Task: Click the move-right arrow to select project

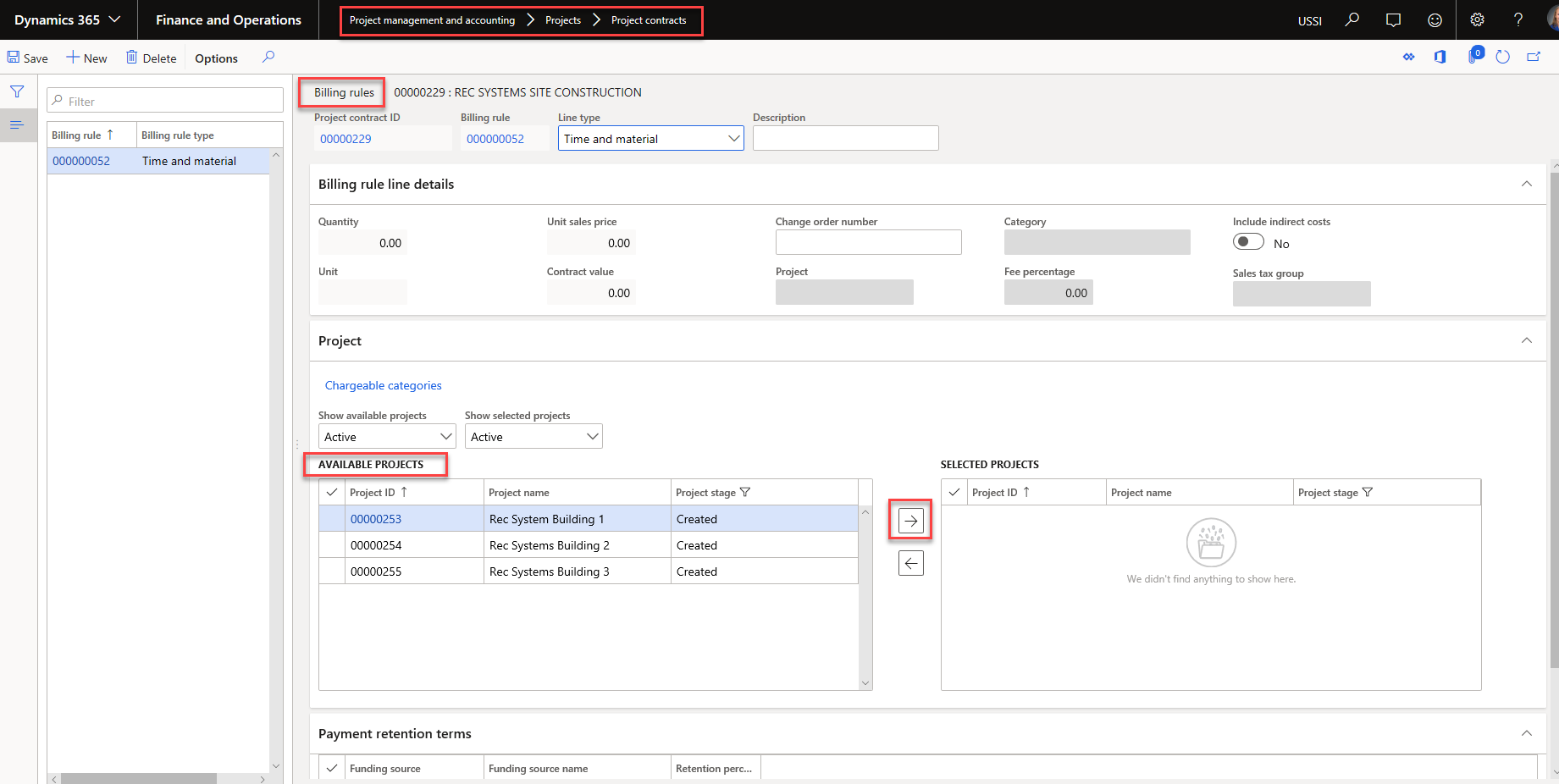Action: [x=910, y=521]
